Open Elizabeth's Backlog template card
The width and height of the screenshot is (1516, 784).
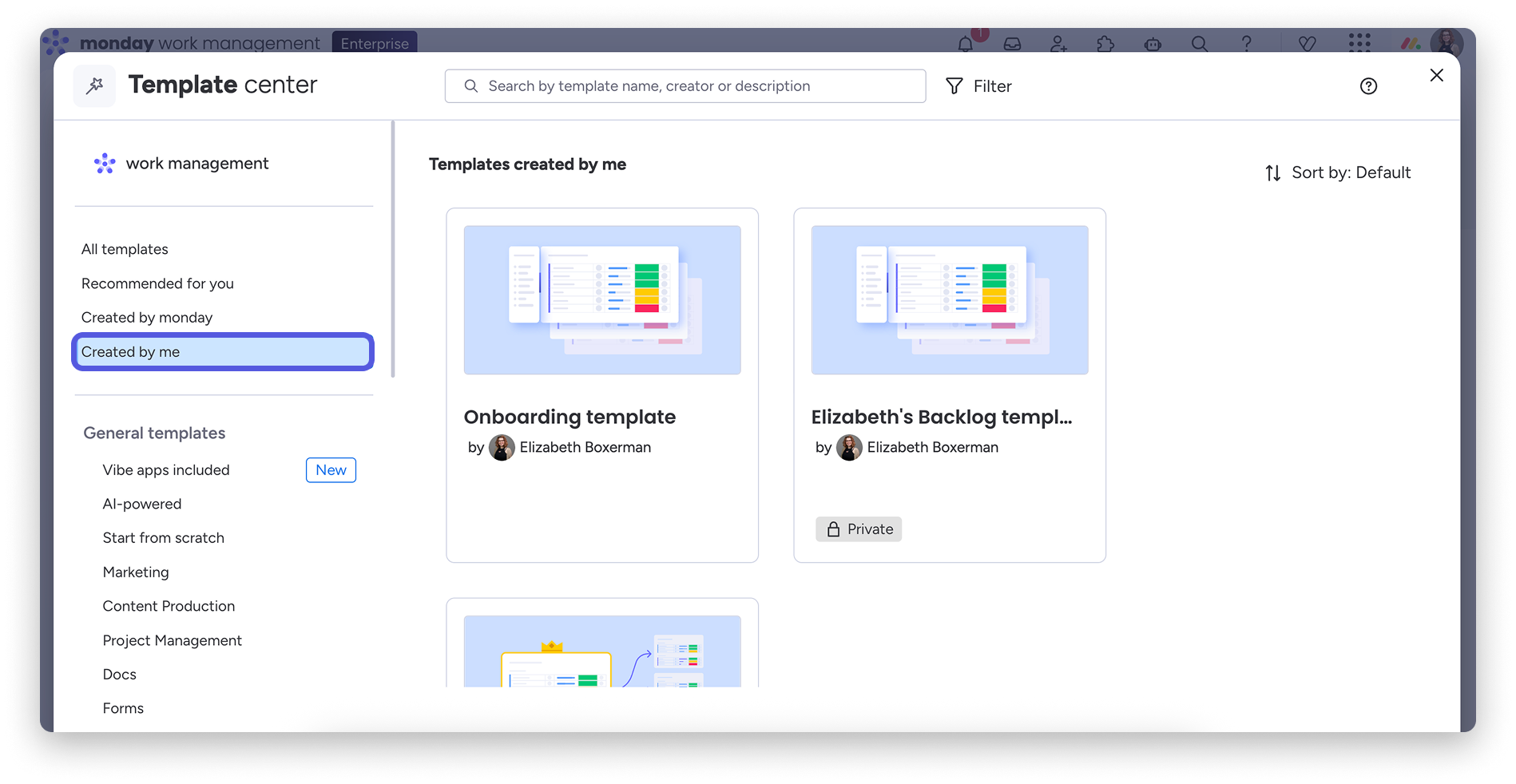tap(949, 385)
